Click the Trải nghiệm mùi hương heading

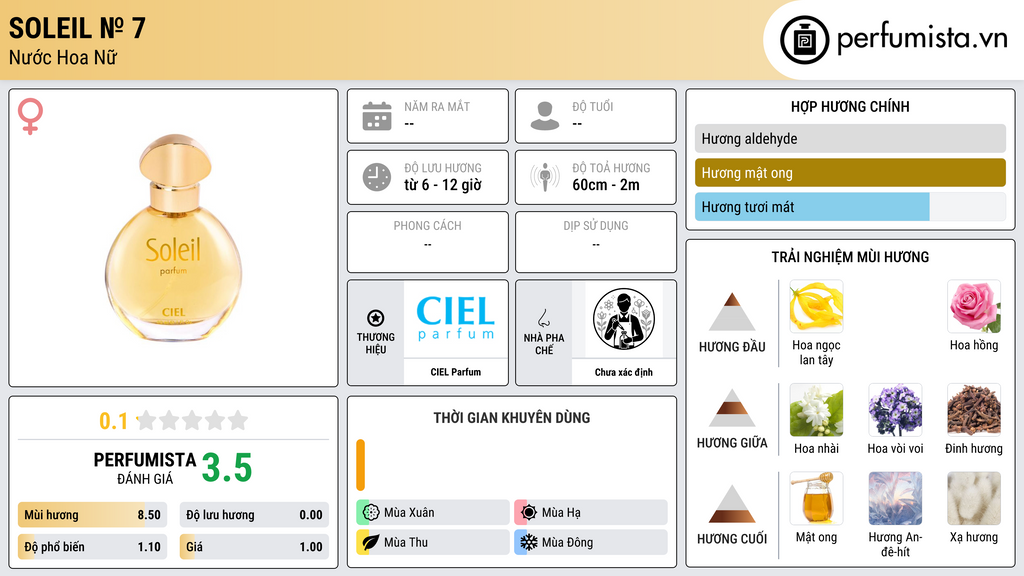coord(850,257)
